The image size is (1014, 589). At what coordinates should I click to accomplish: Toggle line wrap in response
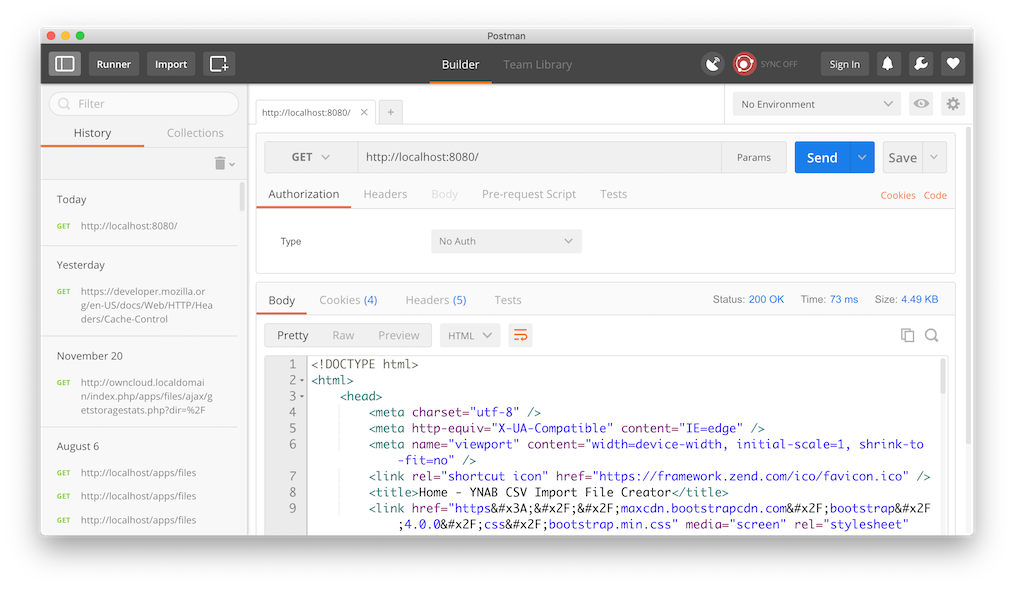coord(521,335)
